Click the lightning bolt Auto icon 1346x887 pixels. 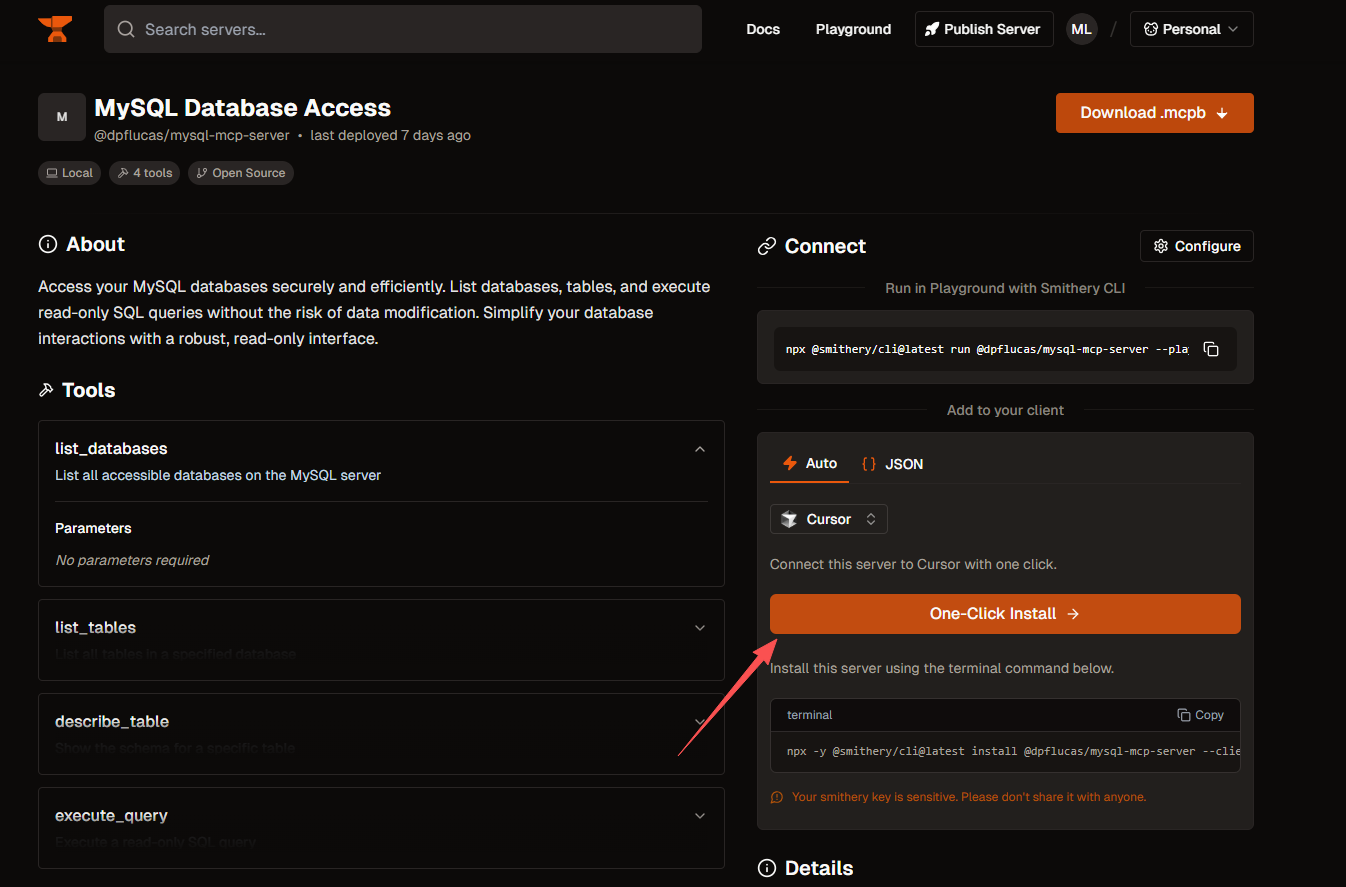(x=790, y=463)
